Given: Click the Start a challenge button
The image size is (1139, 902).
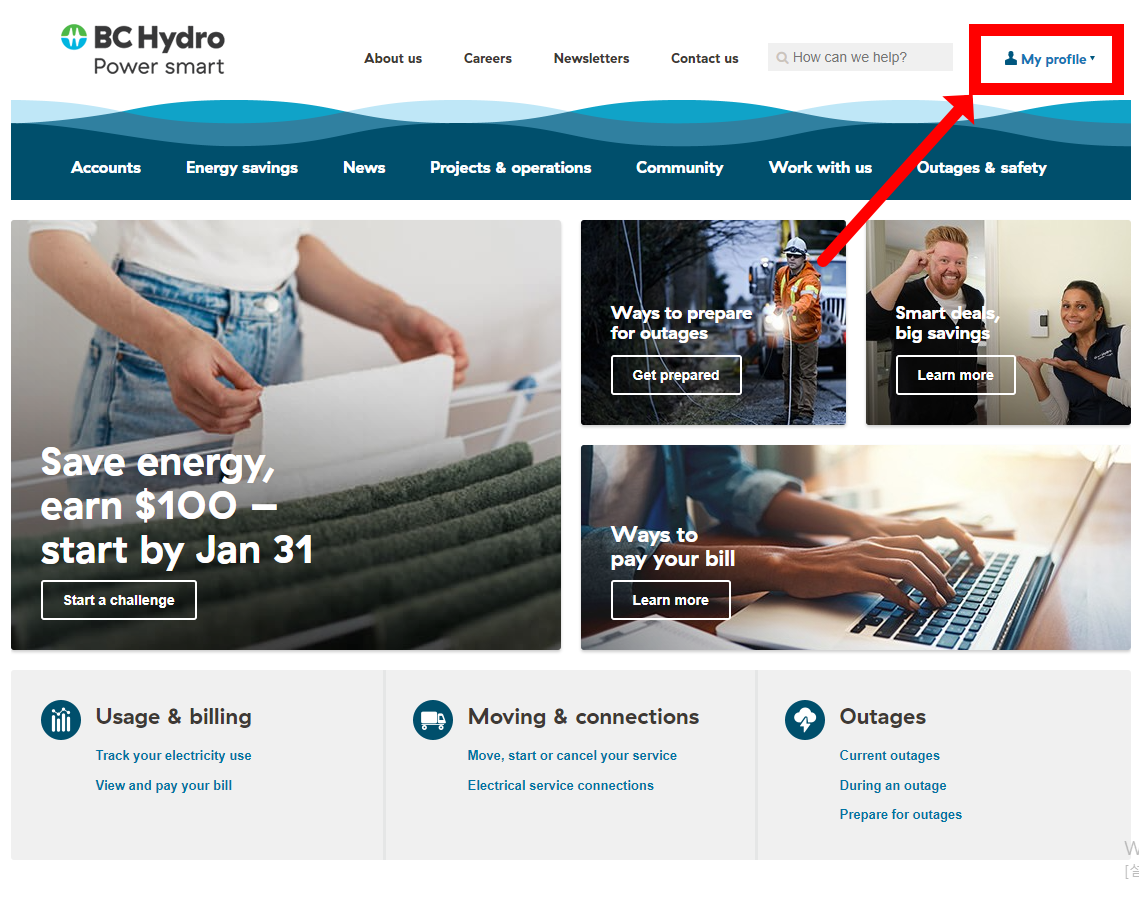Looking at the screenshot, I should (x=119, y=600).
